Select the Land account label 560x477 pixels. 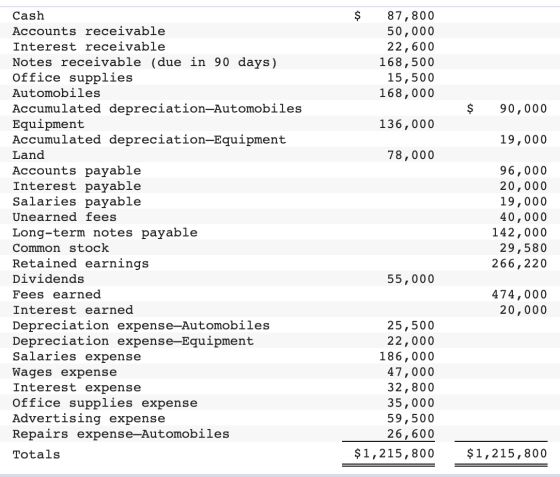click(28, 155)
